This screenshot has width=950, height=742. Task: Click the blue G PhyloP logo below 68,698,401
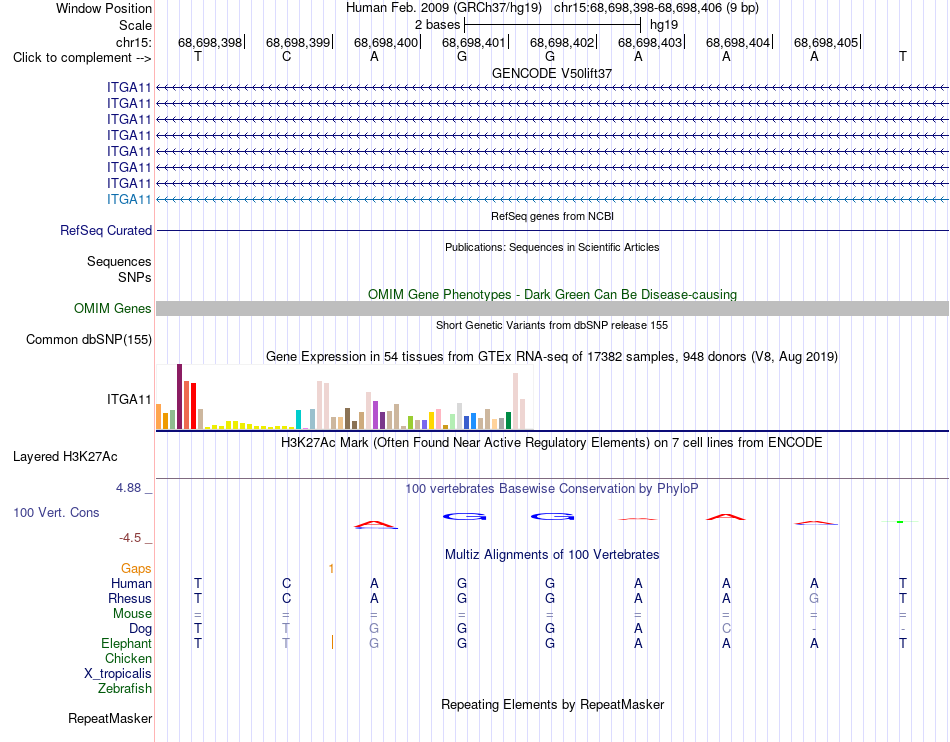coord(464,517)
